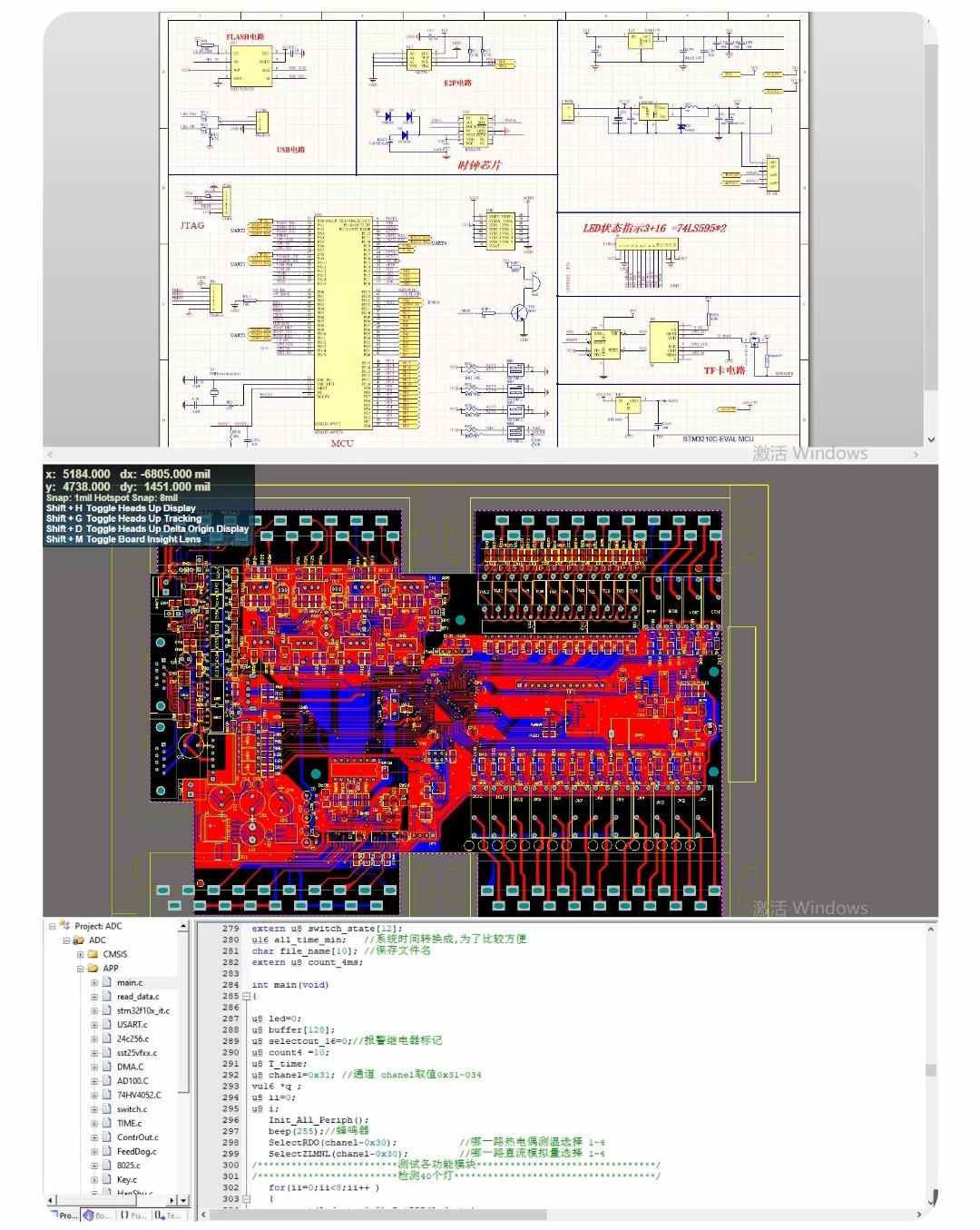Click the 'TF卡电路' schematic label
The height and width of the screenshot is (1230, 980).
pyautogui.click(x=724, y=370)
